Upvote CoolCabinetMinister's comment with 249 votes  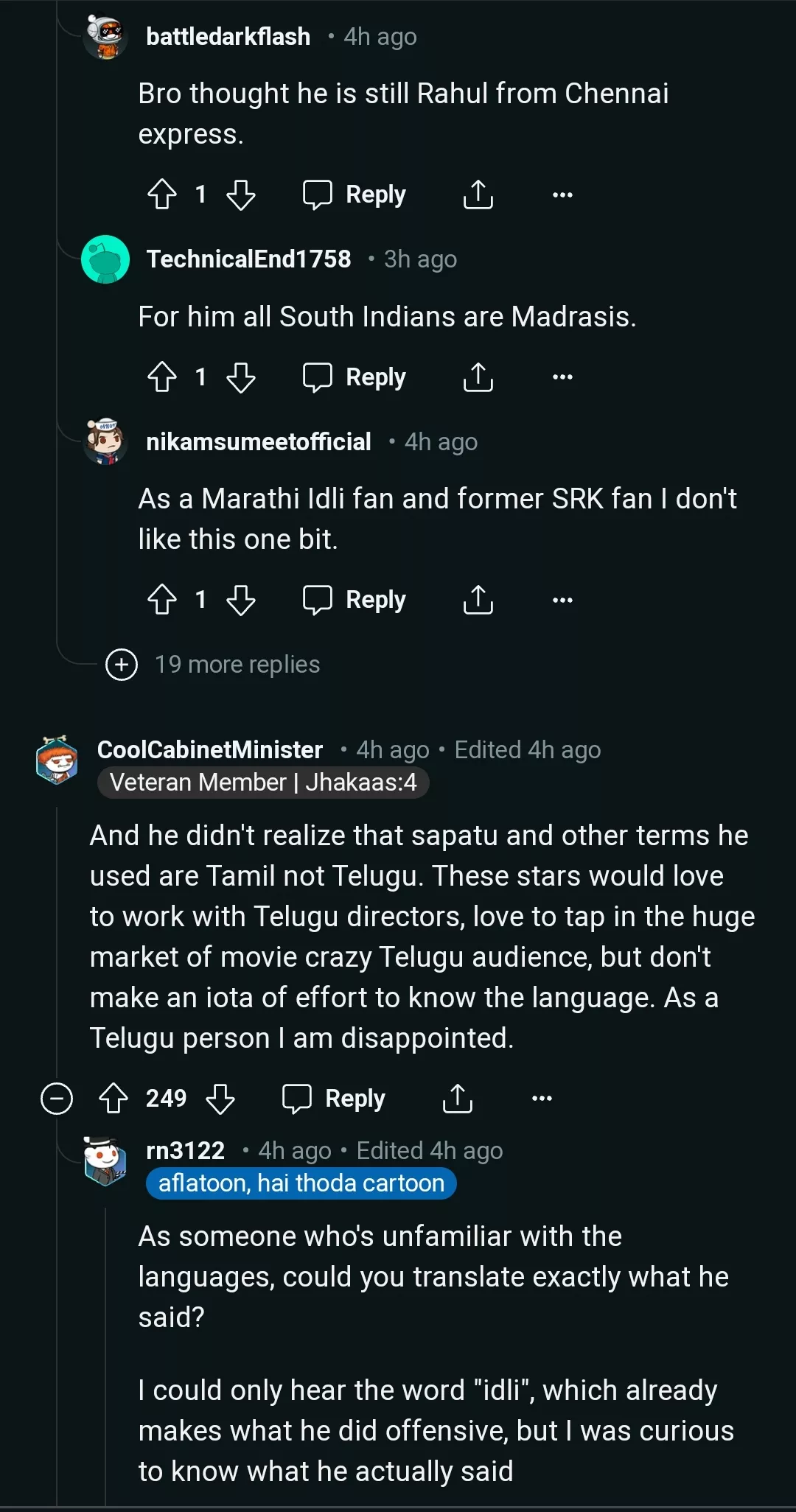(x=114, y=1099)
